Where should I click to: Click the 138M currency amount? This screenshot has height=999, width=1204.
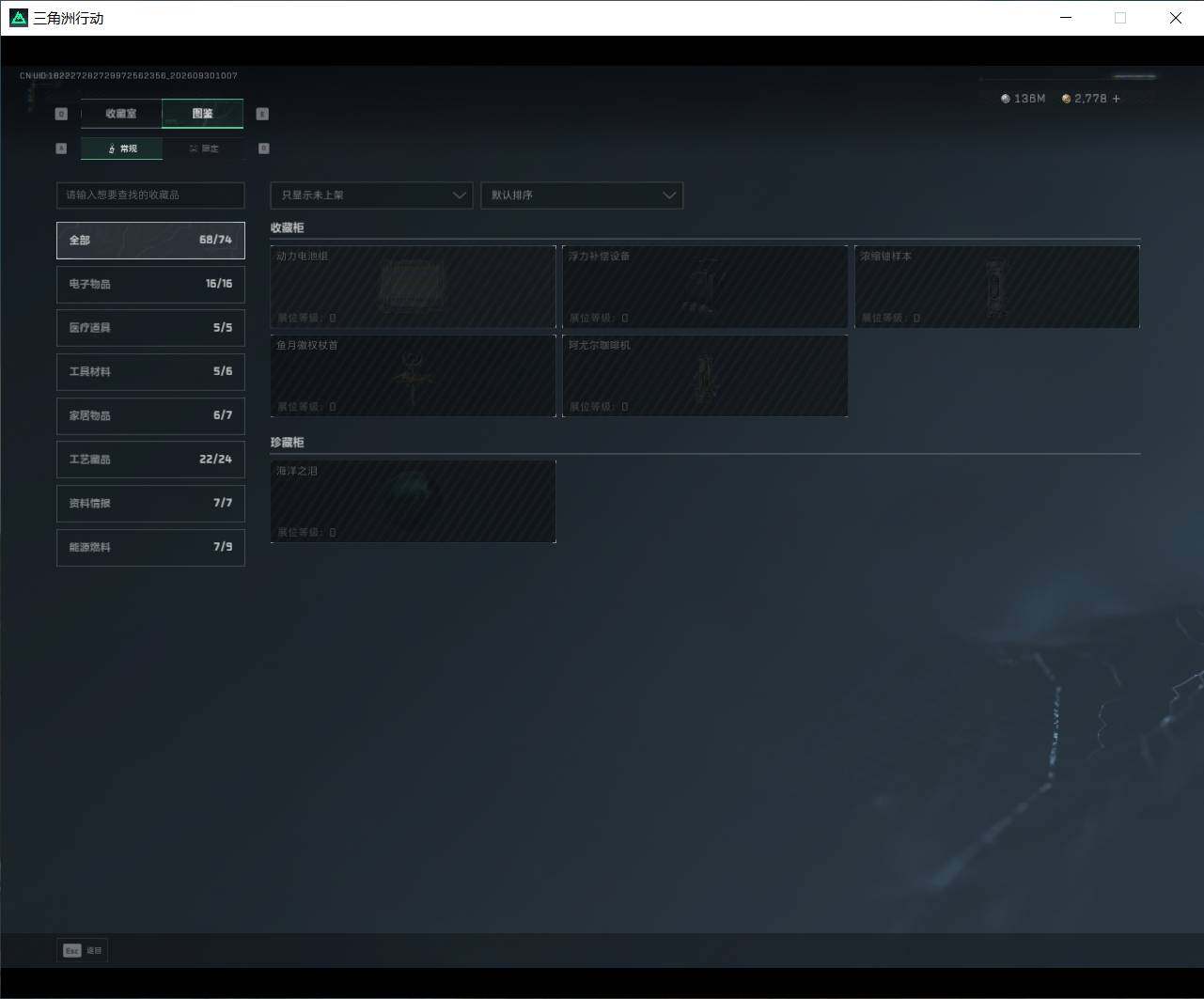pyautogui.click(x=1030, y=99)
